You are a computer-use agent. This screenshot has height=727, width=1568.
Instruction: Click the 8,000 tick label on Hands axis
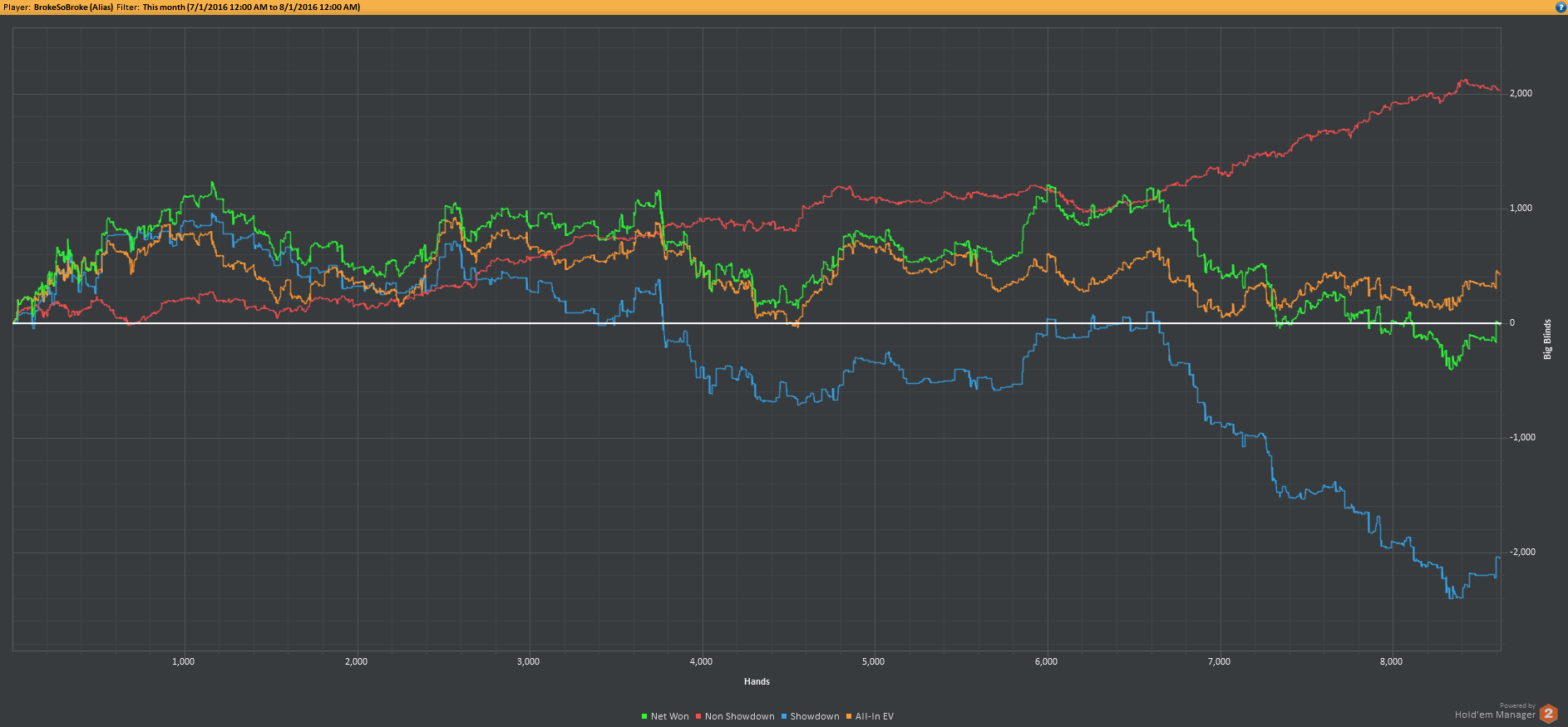[x=1391, y=661]
